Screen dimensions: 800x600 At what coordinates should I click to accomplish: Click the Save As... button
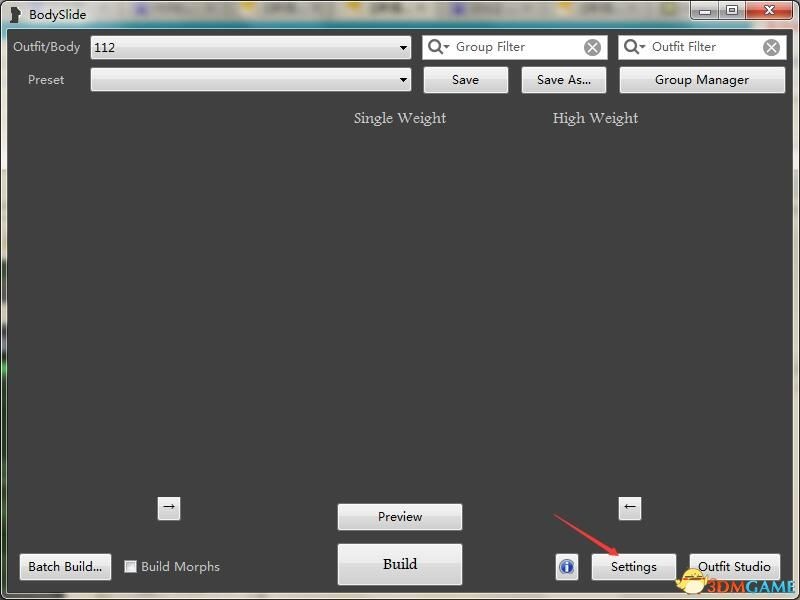[x=564, y=80]
